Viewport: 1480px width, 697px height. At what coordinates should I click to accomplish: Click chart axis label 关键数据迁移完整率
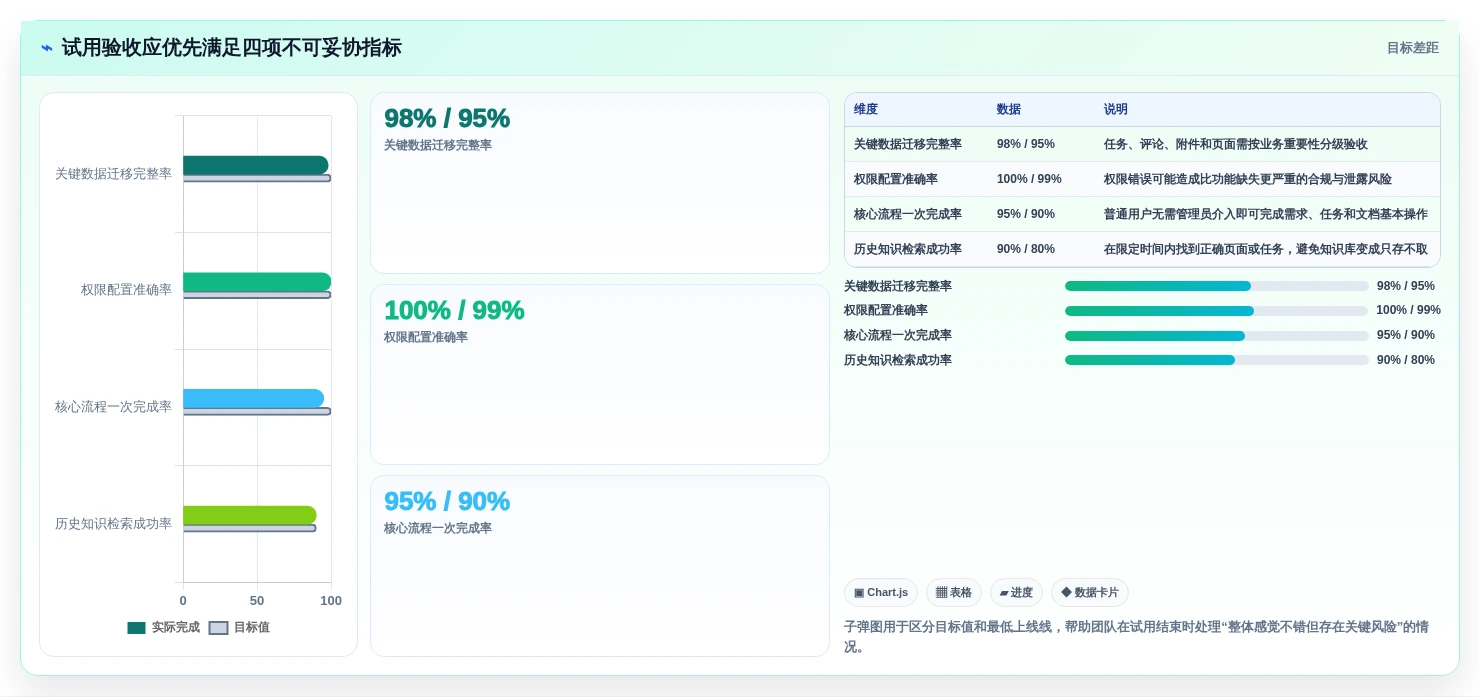point(113,174)
